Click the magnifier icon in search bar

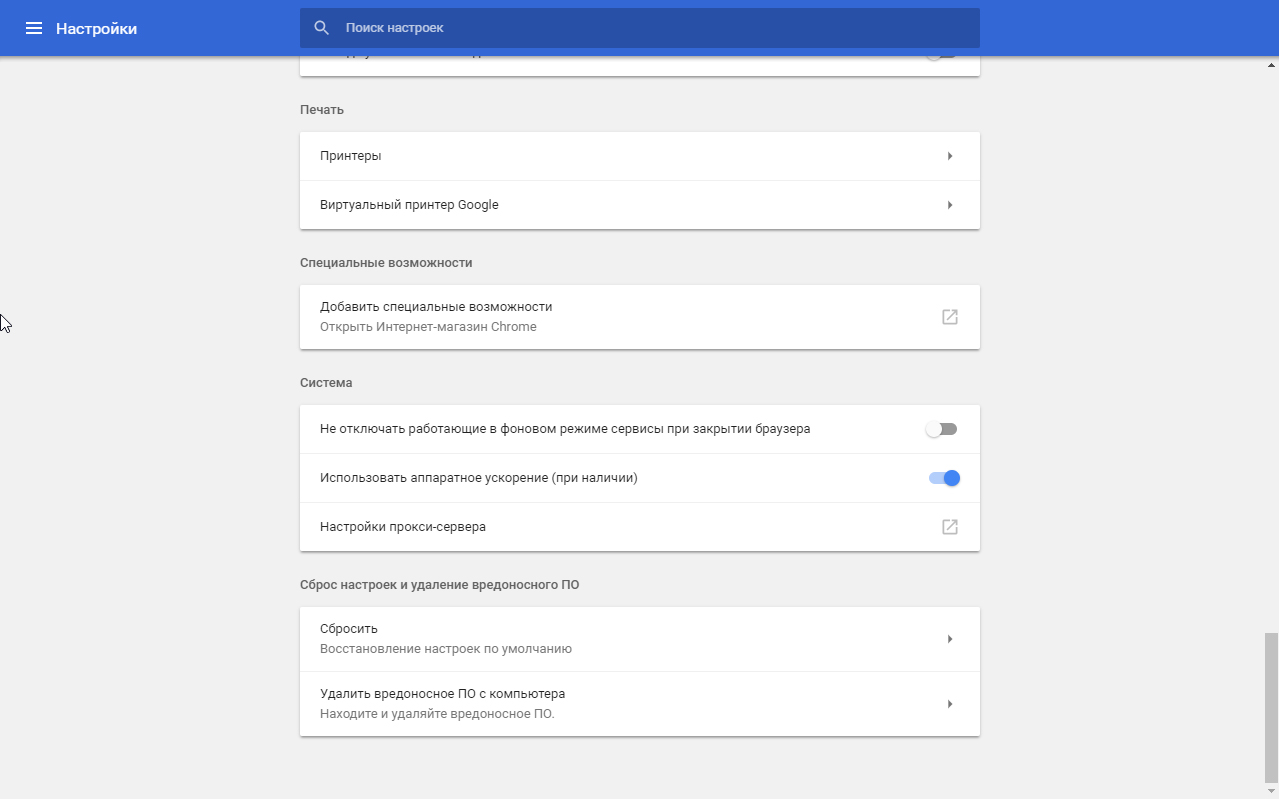[x=321, y=28]
